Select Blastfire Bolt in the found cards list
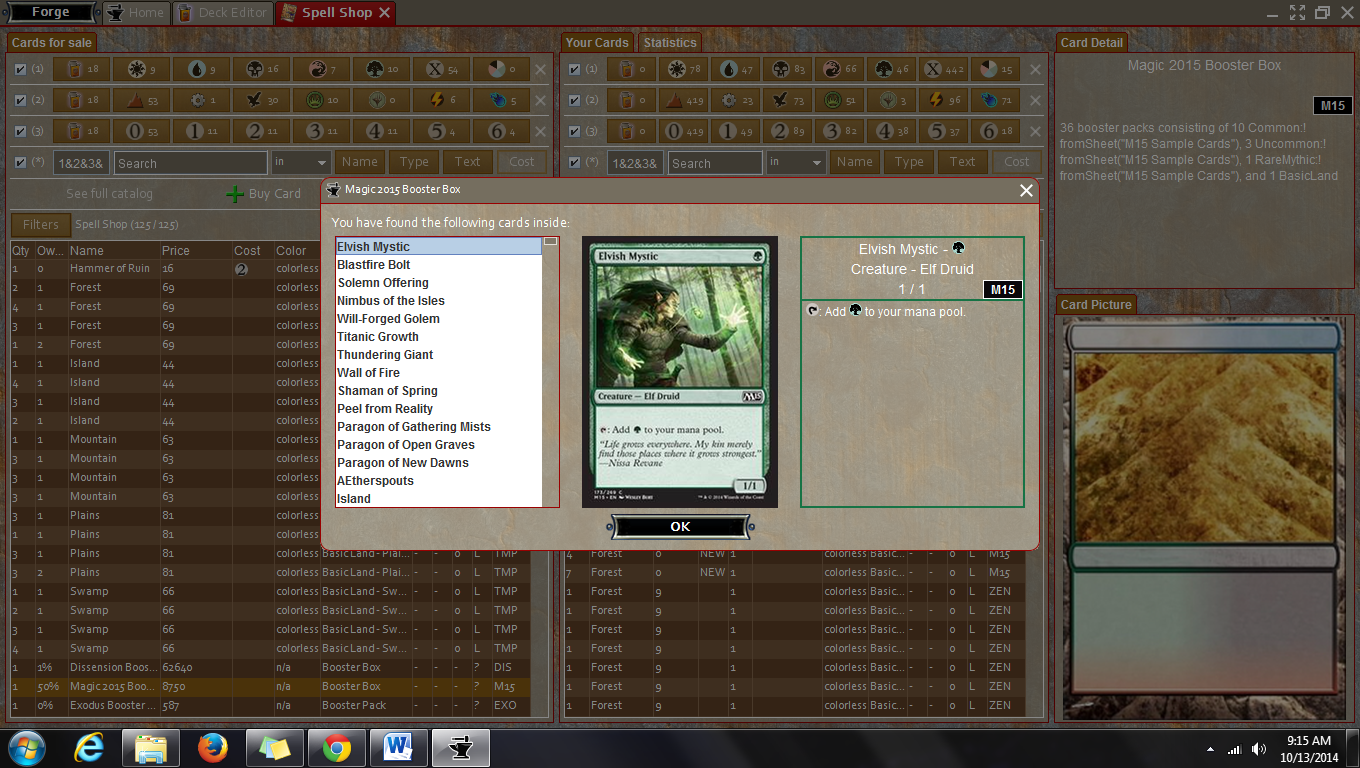 pyautogui.click(x=439, y=265)
